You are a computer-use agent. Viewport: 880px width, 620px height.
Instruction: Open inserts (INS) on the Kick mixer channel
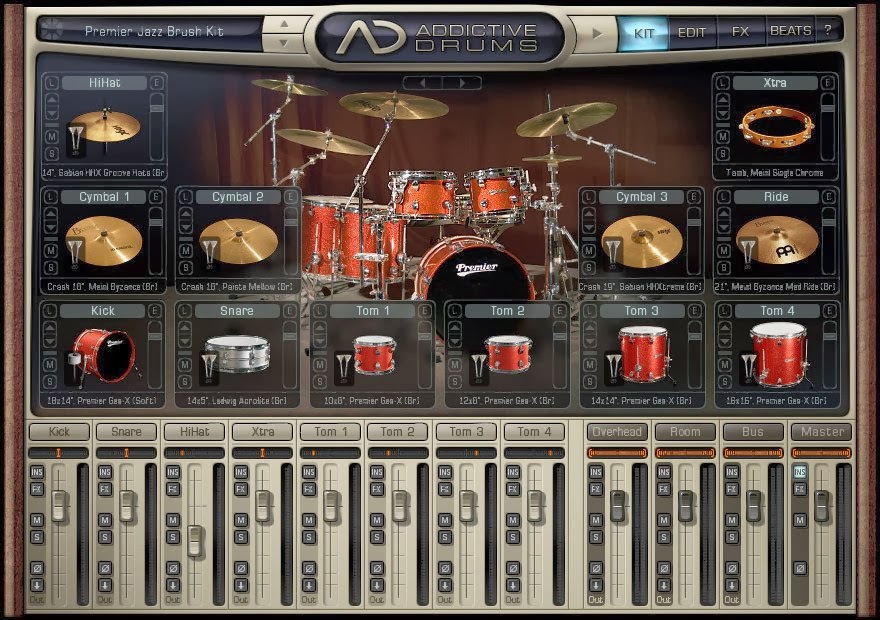click(36, 473)
